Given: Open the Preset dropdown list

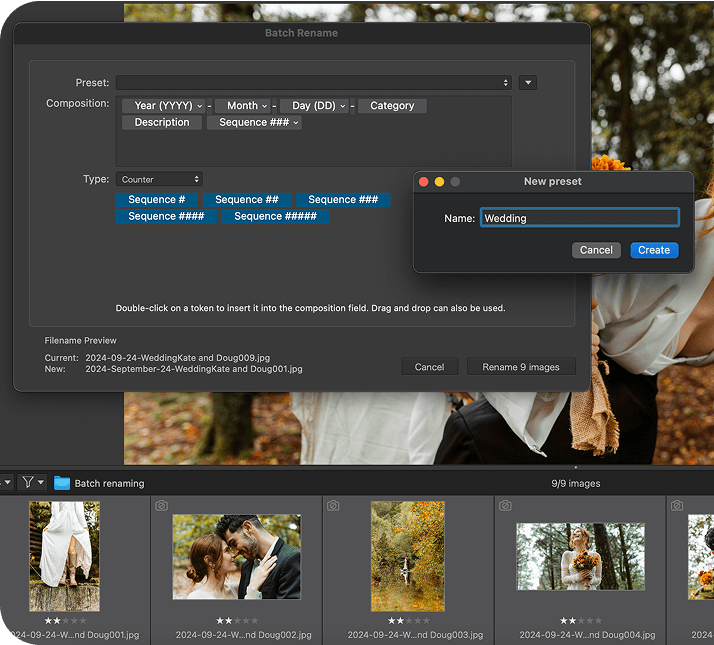Looking at the screenshot, I should 314,83.
